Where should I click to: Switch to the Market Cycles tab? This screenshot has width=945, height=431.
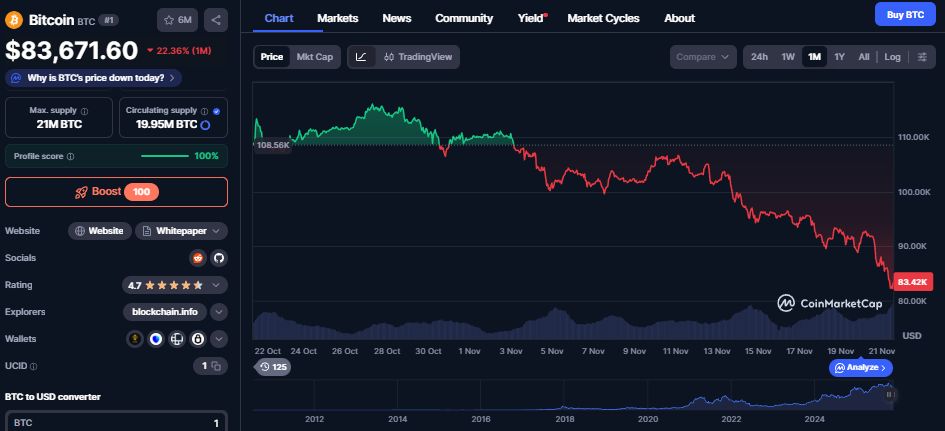603,18
